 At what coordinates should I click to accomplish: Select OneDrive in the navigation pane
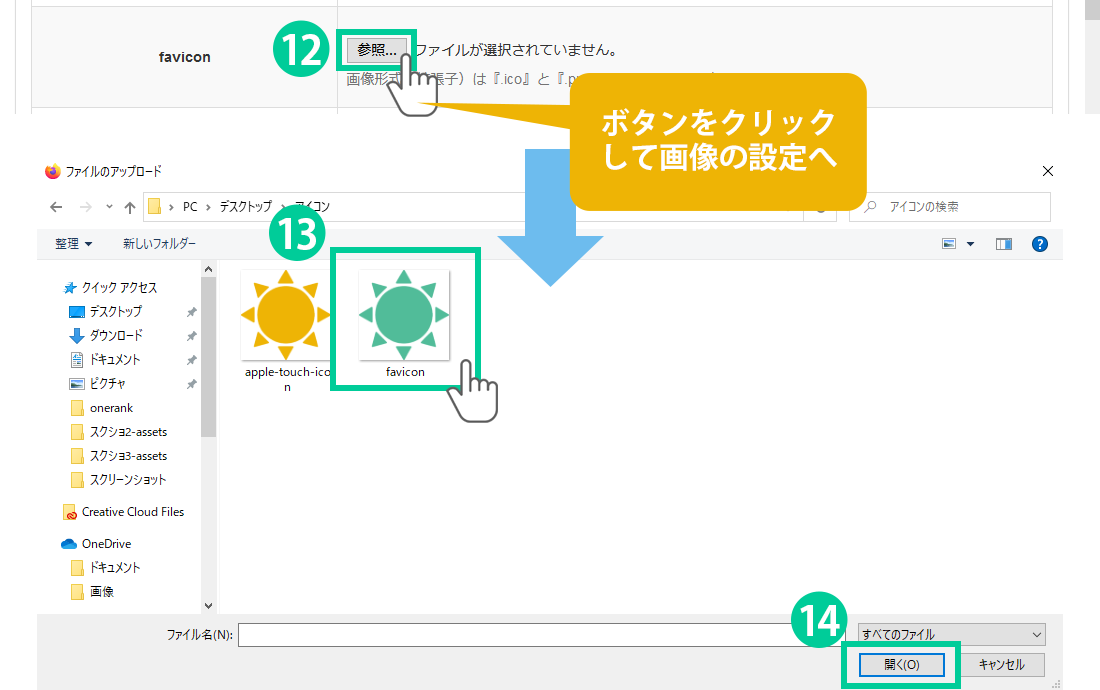tap(106, 544)
